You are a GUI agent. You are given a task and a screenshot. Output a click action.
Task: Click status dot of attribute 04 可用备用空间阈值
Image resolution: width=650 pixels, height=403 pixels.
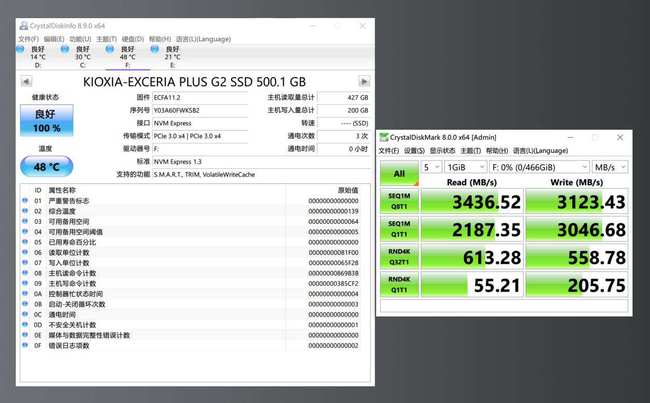[25, 232]
